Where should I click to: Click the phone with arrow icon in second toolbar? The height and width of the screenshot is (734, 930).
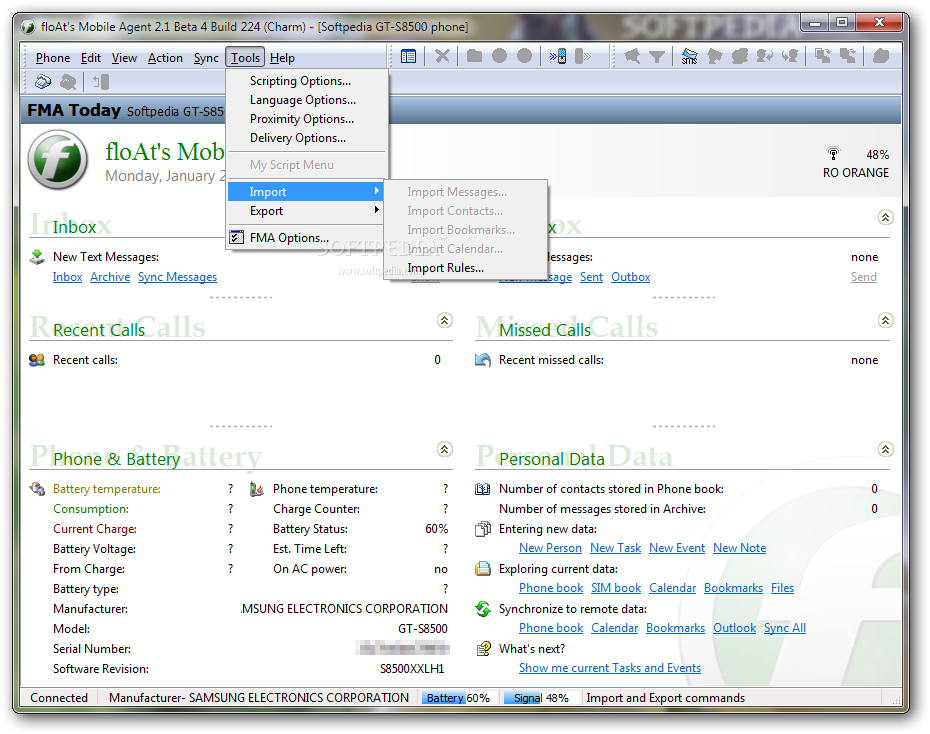pos(101,81)
